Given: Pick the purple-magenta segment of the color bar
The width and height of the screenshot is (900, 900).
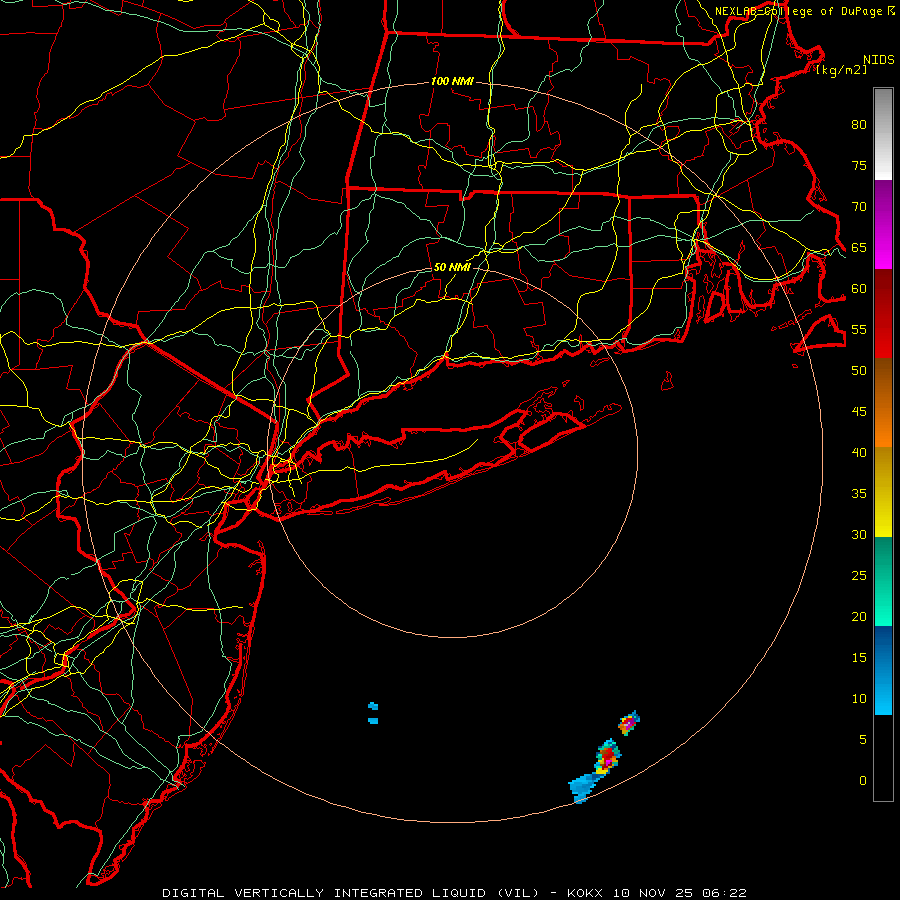Looking at the screenshot, I should (x=883, y=224).
